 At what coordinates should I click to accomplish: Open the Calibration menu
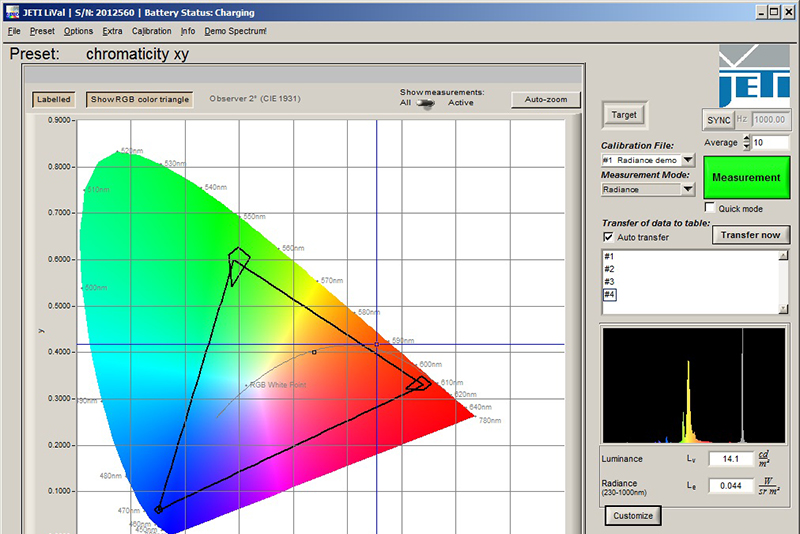152,31
